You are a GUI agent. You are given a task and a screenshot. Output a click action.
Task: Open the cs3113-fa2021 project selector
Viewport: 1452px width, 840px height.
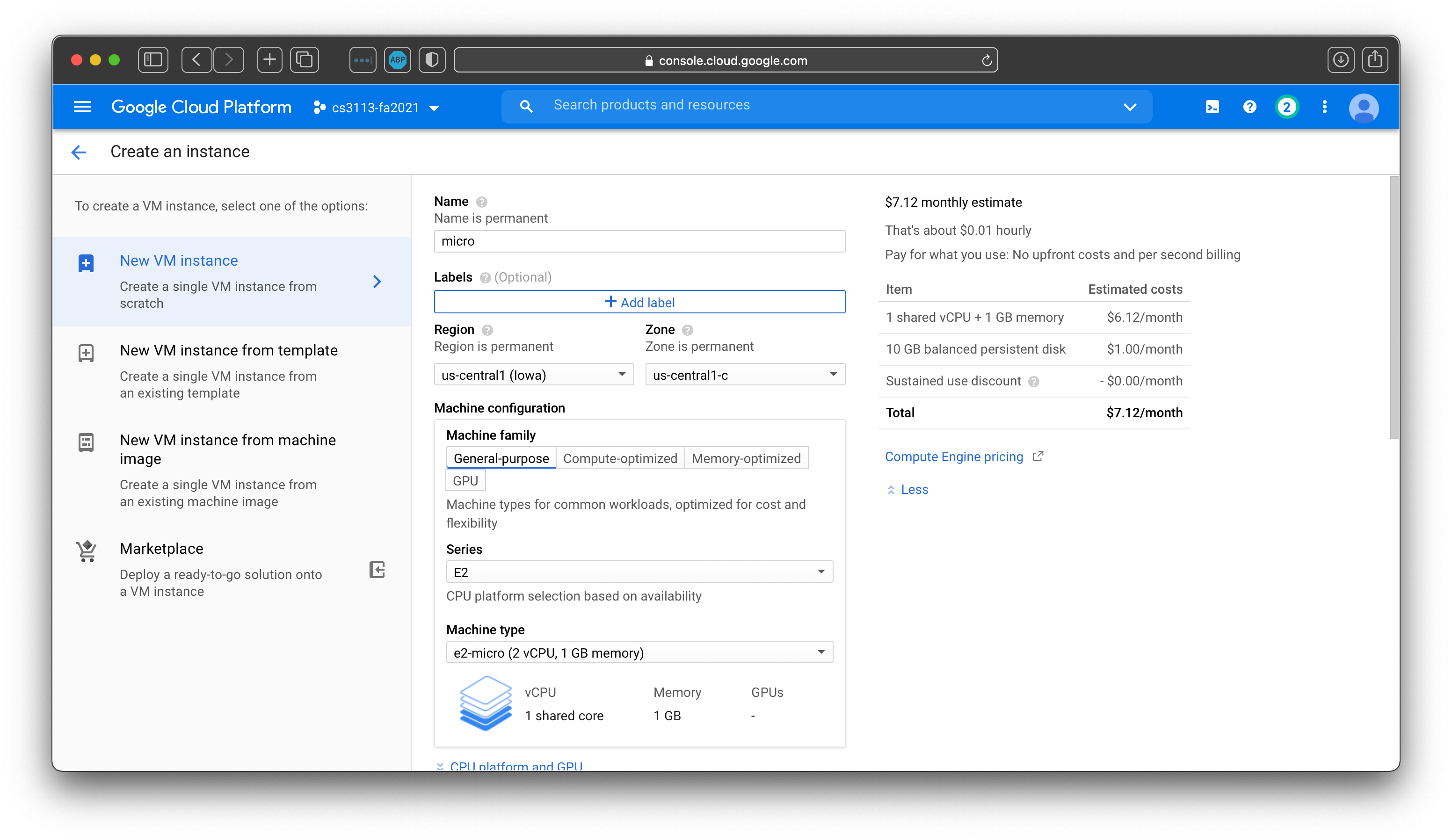click(x=377, y=108)
